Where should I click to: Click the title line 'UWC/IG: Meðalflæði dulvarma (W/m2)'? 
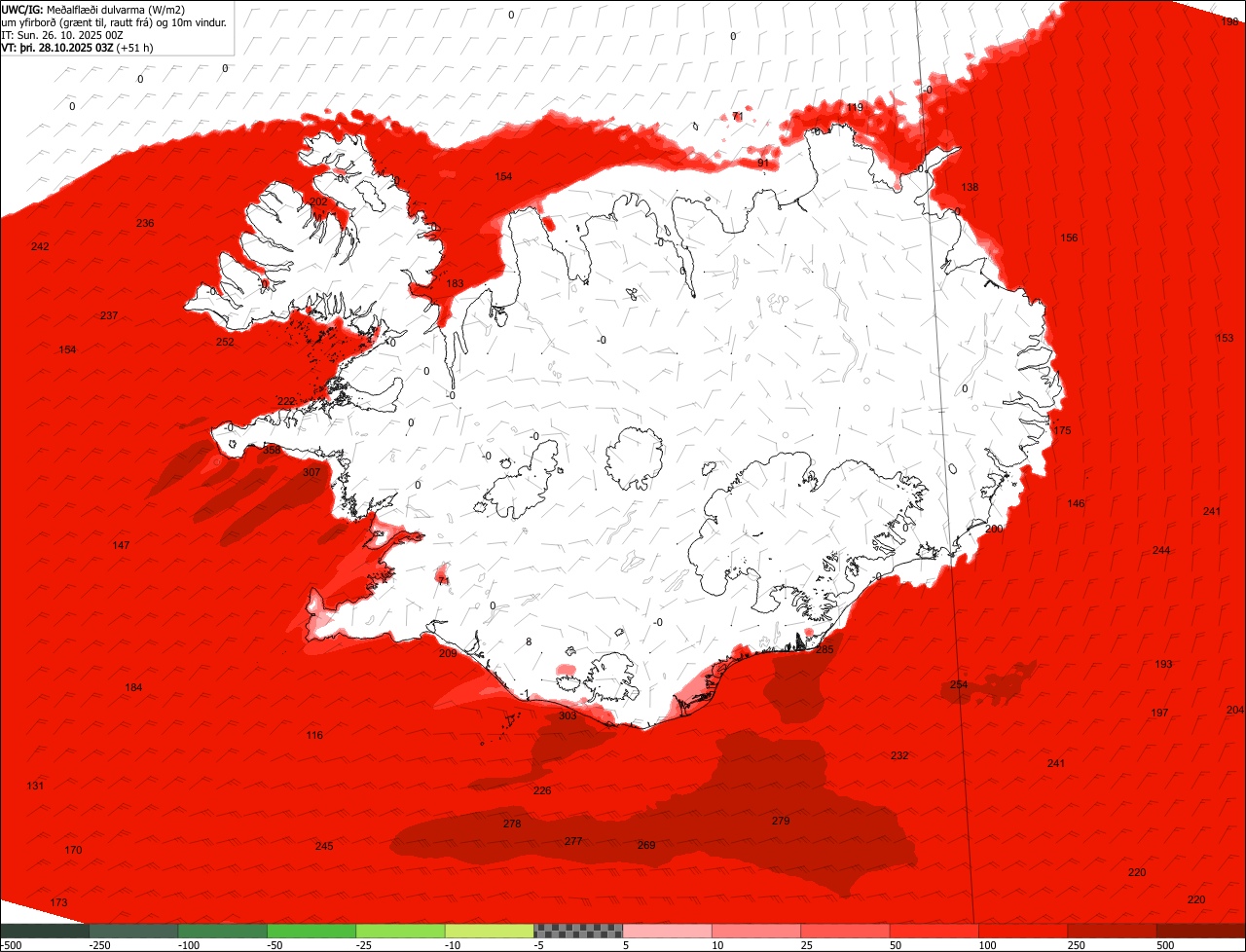(x=94, y=9)
